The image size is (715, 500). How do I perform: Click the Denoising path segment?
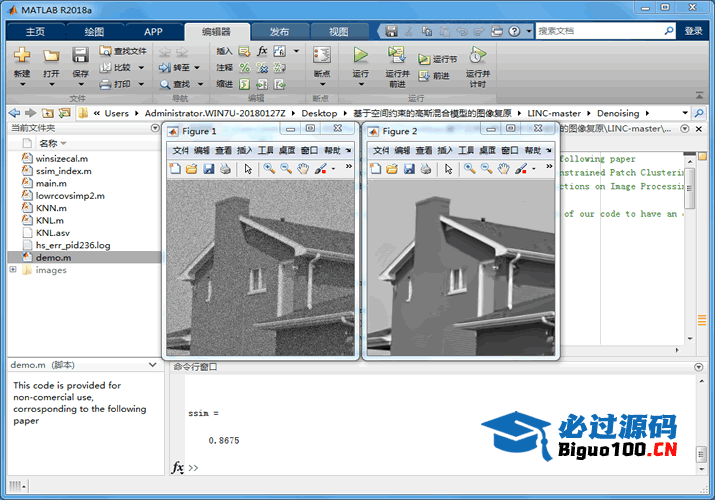coord(618,113)
